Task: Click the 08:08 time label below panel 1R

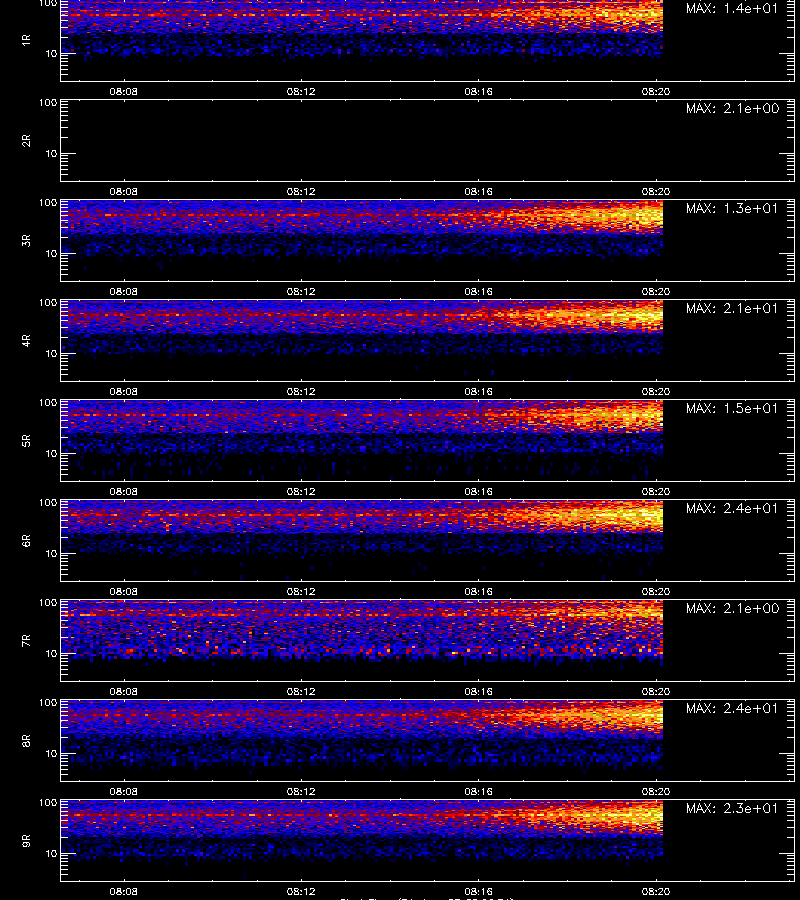Action: (123, 91)
